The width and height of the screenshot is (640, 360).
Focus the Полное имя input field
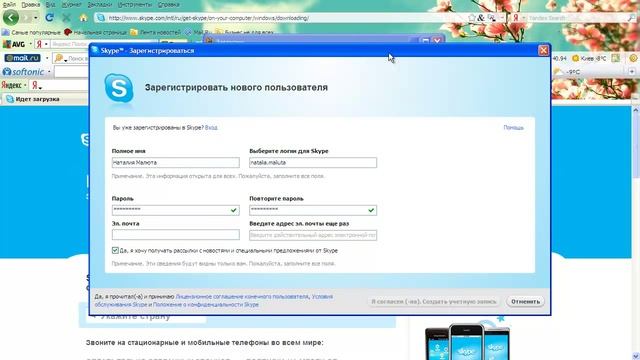point(176,162)
